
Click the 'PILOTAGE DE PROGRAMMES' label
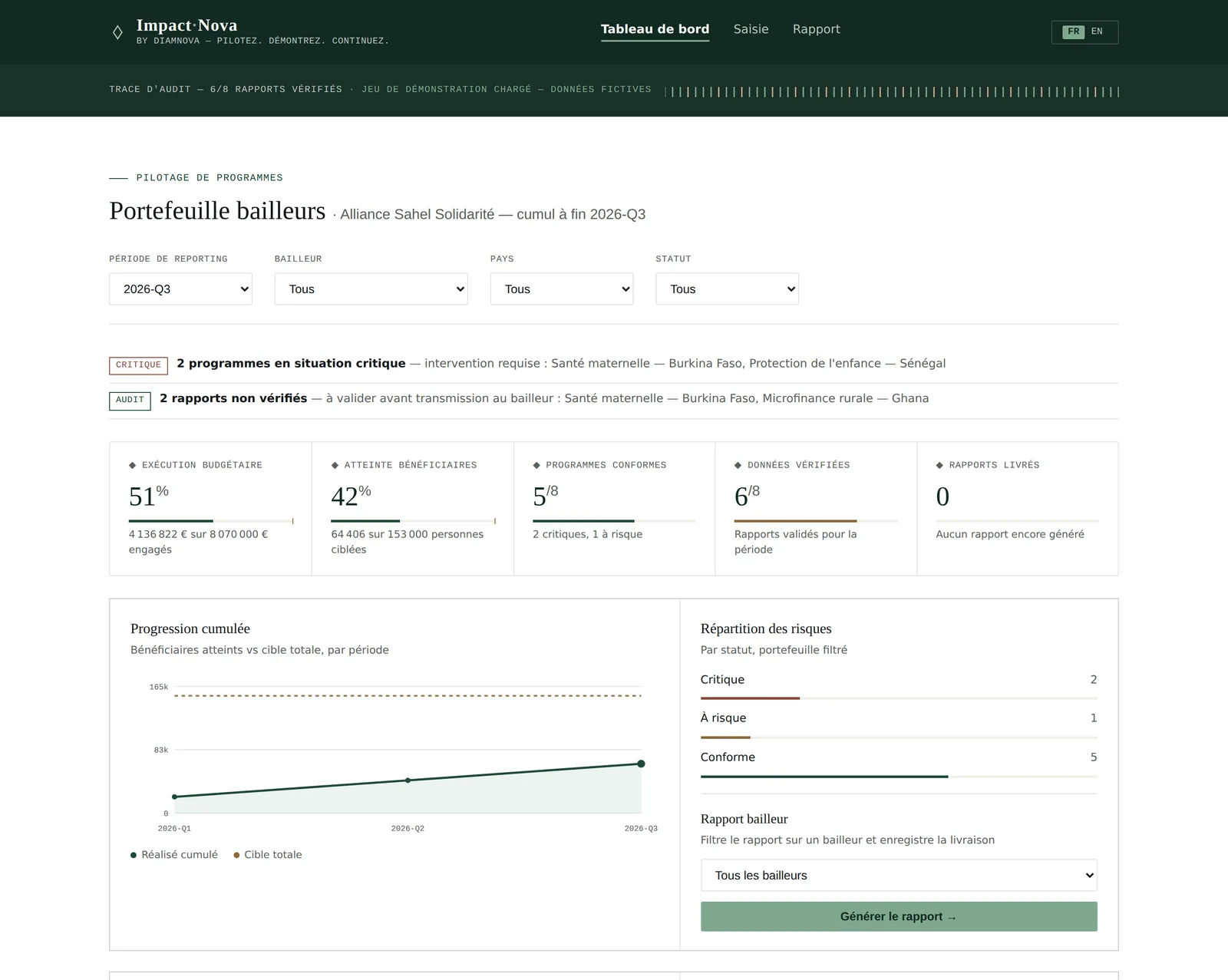[x=210, y=178]
